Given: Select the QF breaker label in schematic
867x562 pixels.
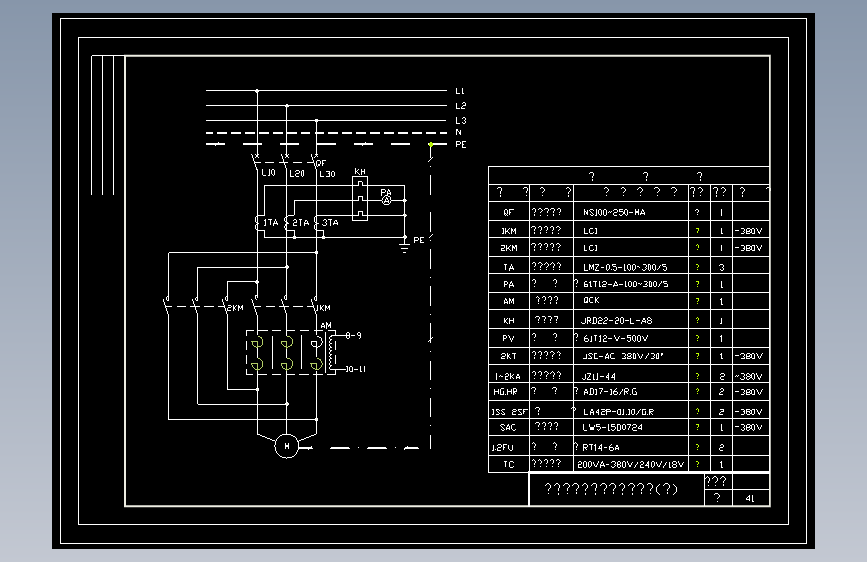Looking at the screenshot, I should tap(321, 163).
